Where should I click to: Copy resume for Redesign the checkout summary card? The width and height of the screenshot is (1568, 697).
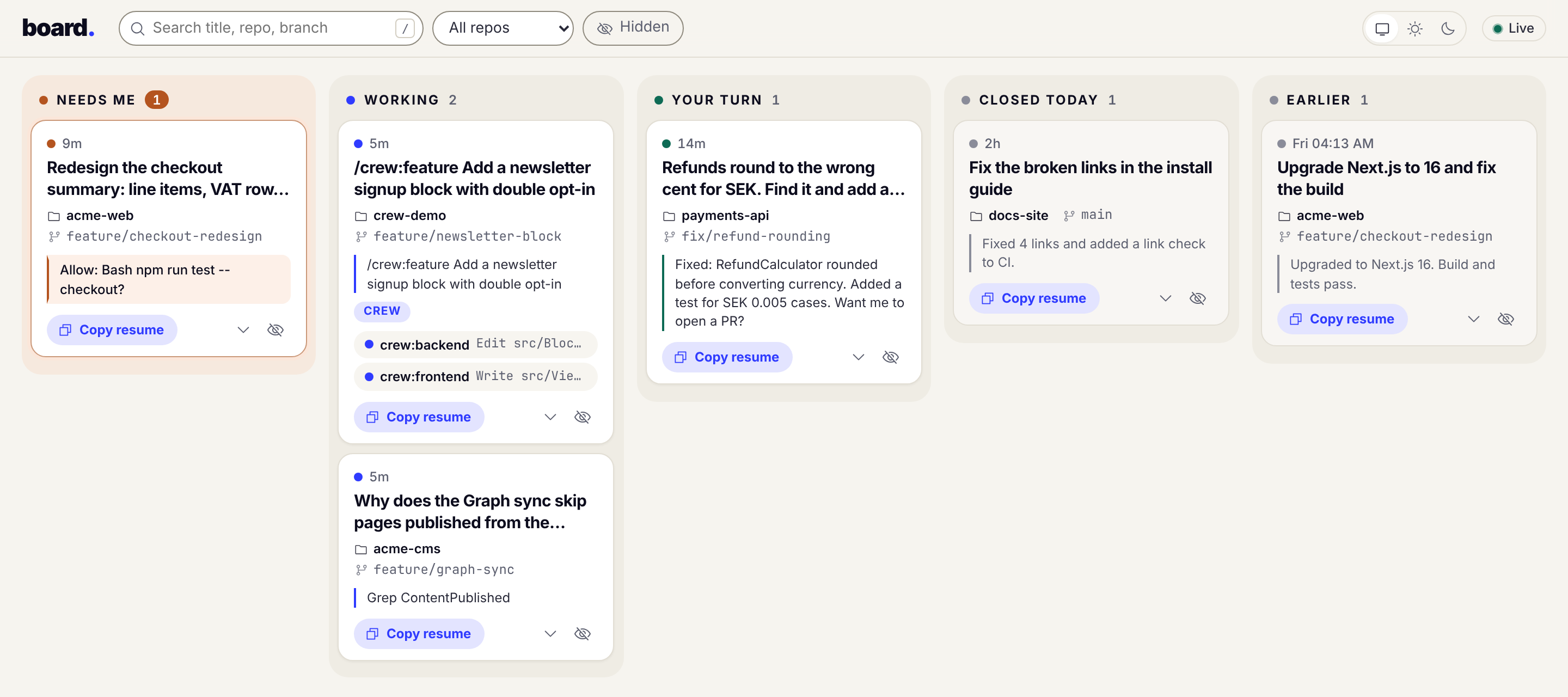pos(112,330)
